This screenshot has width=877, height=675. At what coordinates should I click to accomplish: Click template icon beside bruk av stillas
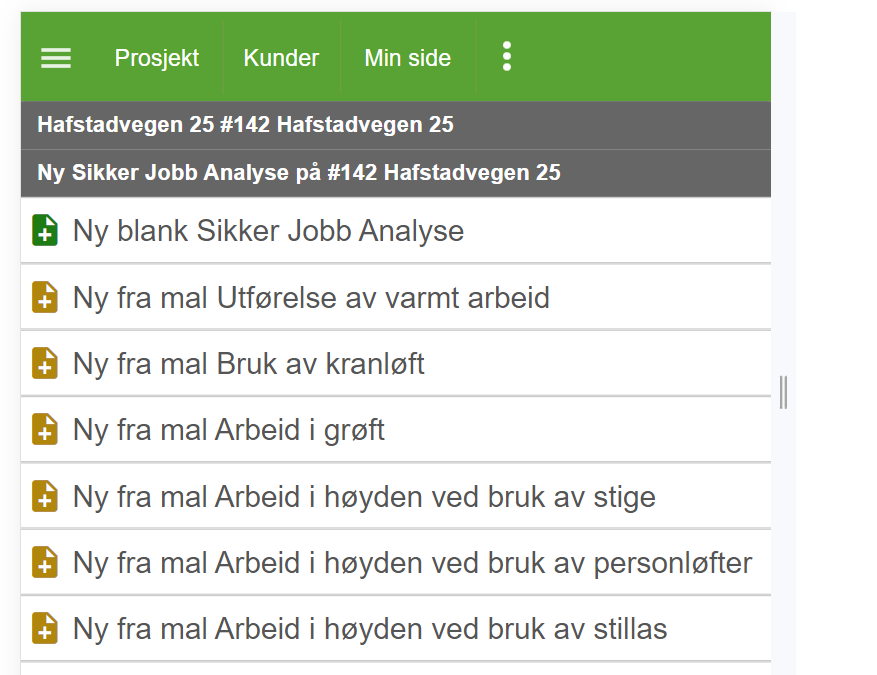[x=45, y=629]
